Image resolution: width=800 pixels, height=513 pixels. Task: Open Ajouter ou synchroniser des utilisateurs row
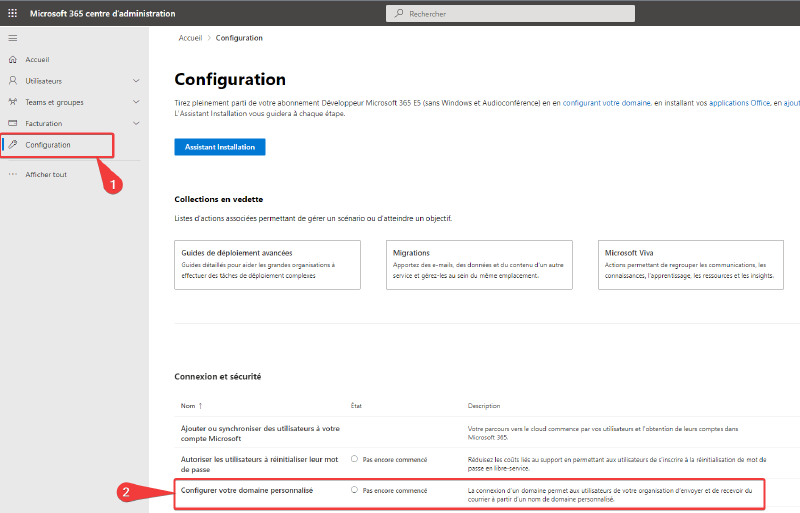click(260, 433)
